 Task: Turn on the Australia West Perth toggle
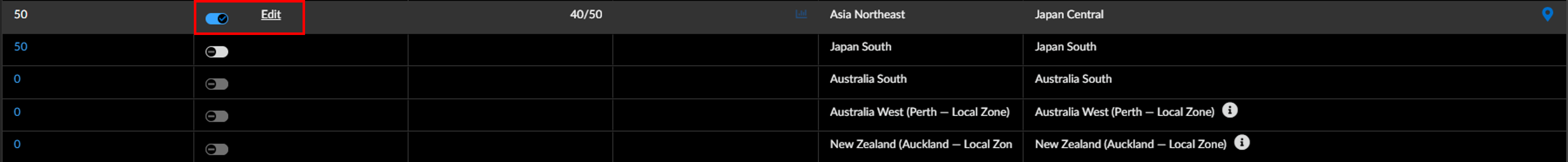[217, 116]
